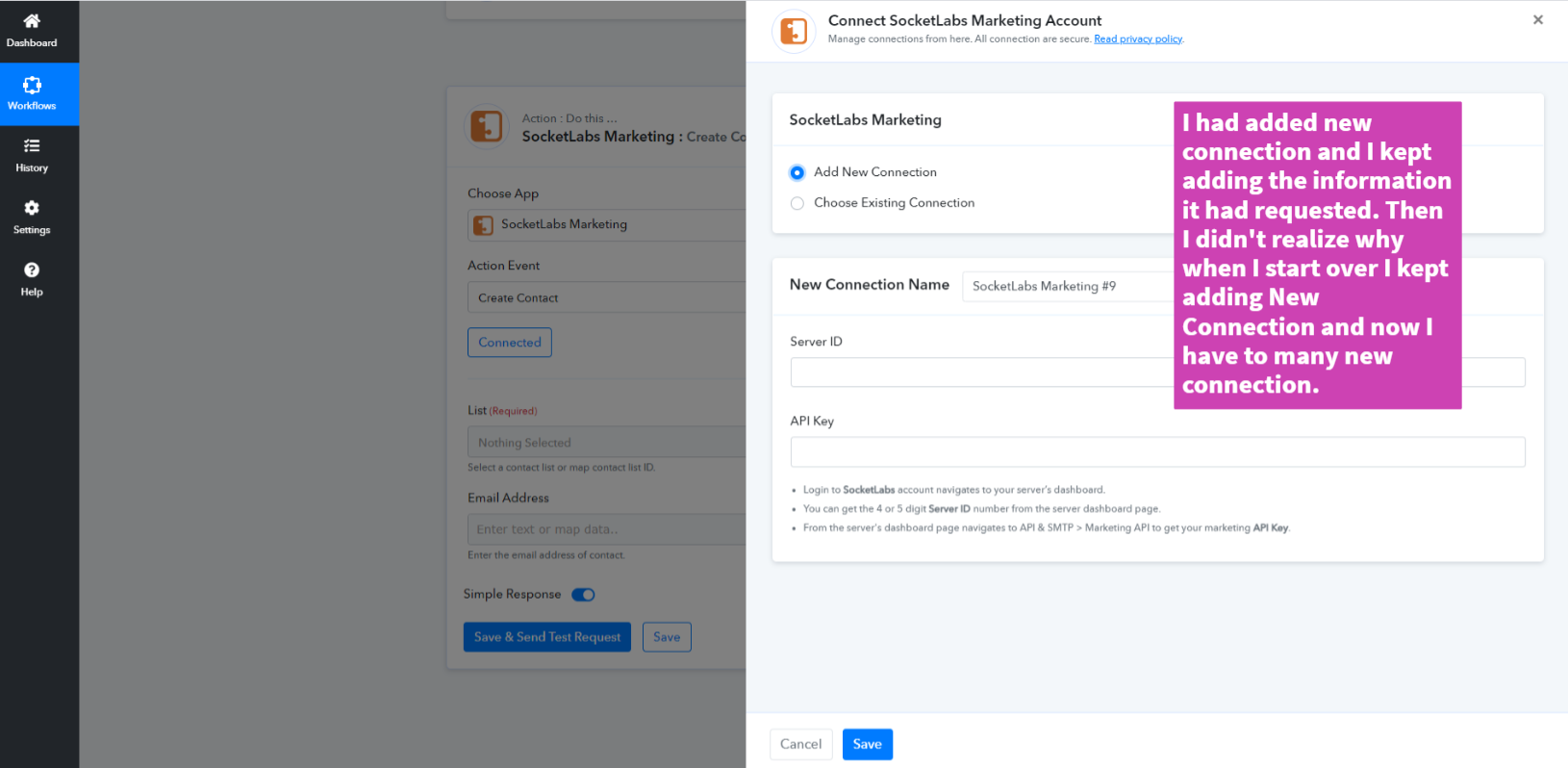Click the Save & Send Test Request button
Image resolution: width=1568 pixels, height=768 pixels.
coord(547,637)
